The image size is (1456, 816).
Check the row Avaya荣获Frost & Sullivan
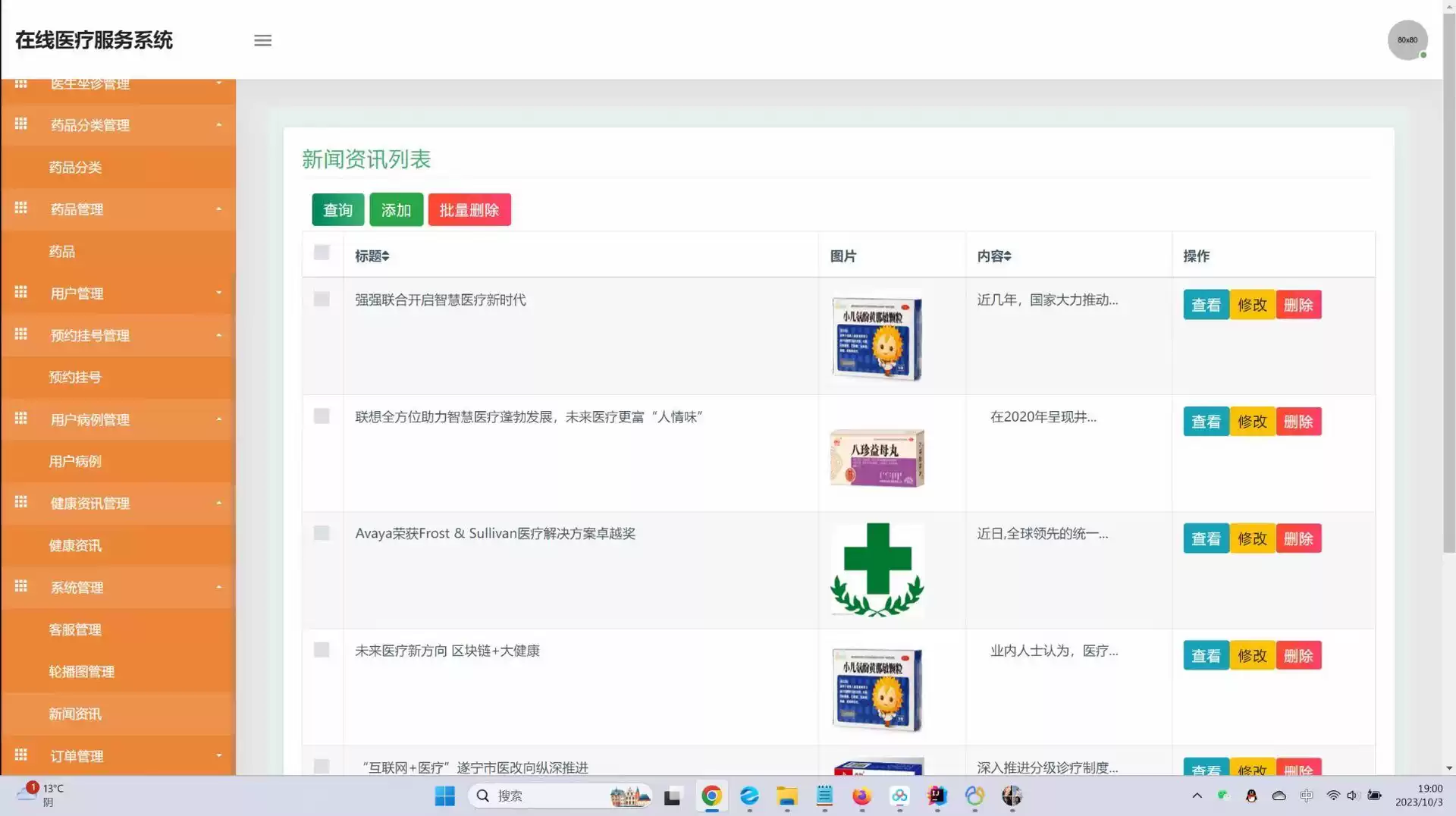tap(322, 533)
